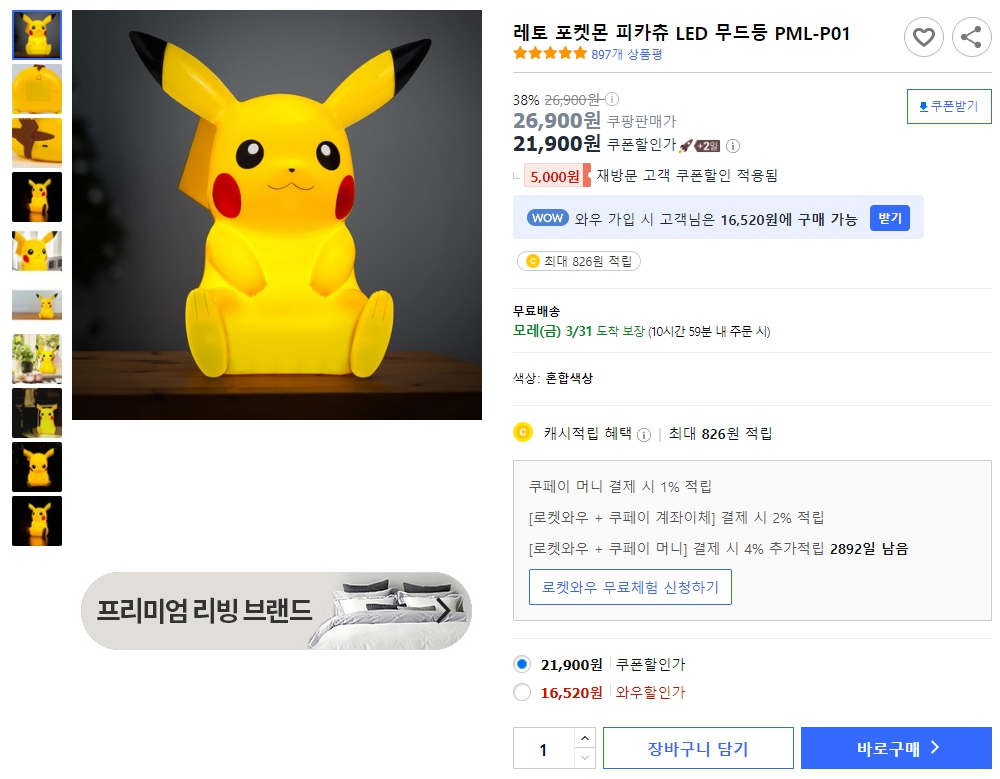Click the WOW badge in membership banner

(x=546, y=217)
